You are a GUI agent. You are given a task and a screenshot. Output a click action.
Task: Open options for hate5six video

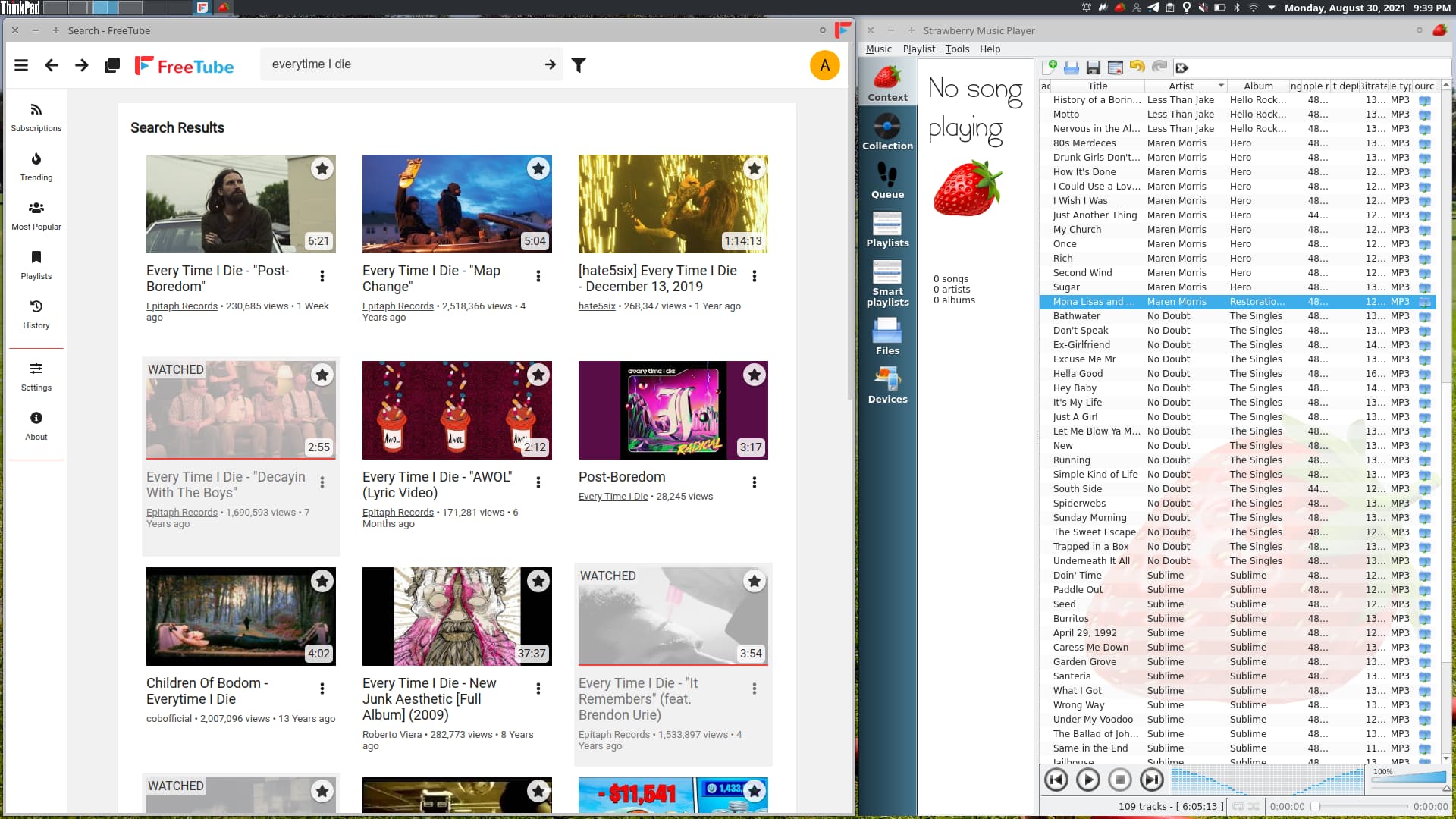(x=755, y=276)
